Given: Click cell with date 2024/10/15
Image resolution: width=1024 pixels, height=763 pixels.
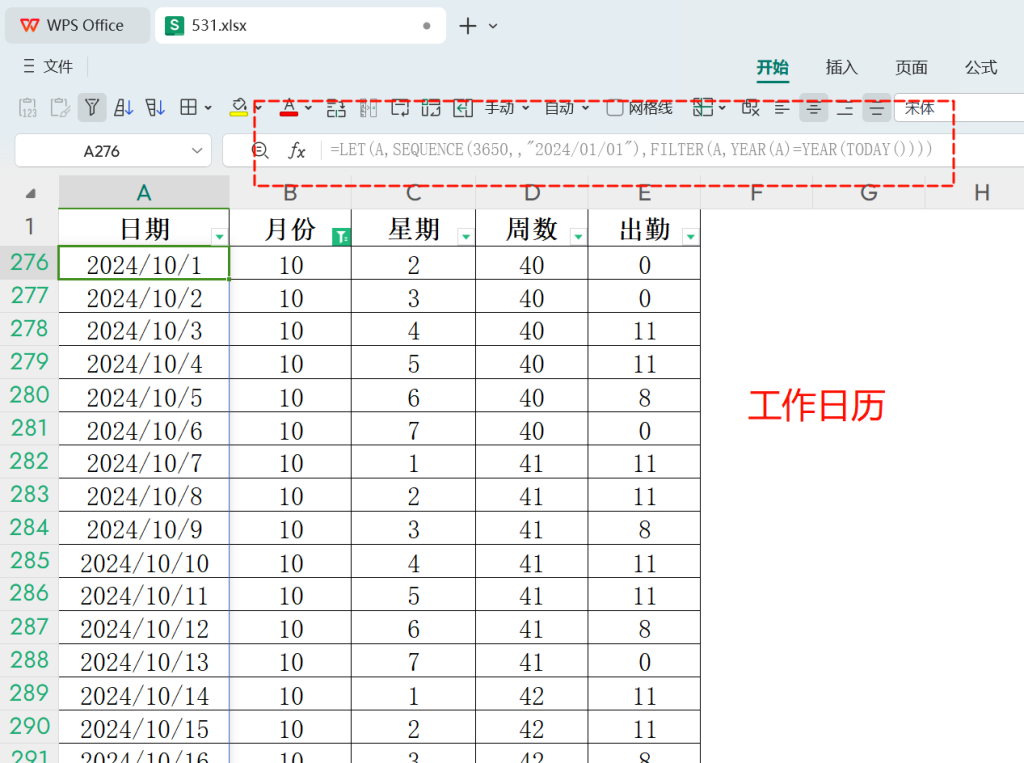Looking at the screenshot, I should [144, 728].
